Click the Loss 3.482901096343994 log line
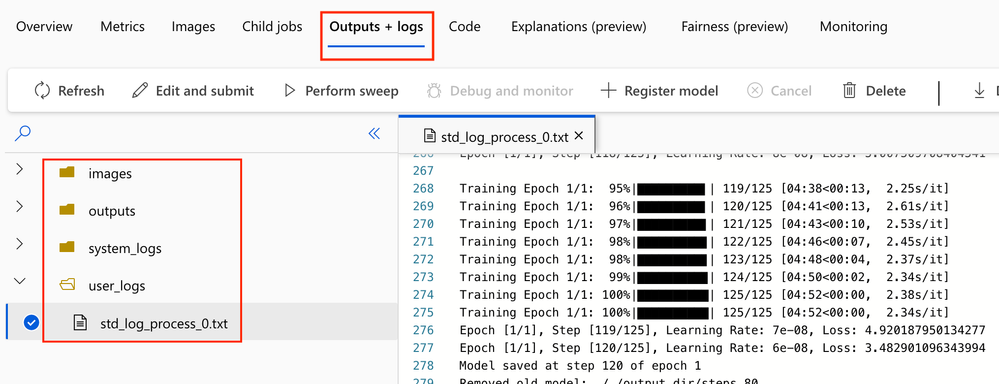This screenshot has height=384, width=999. click(722, 348)
